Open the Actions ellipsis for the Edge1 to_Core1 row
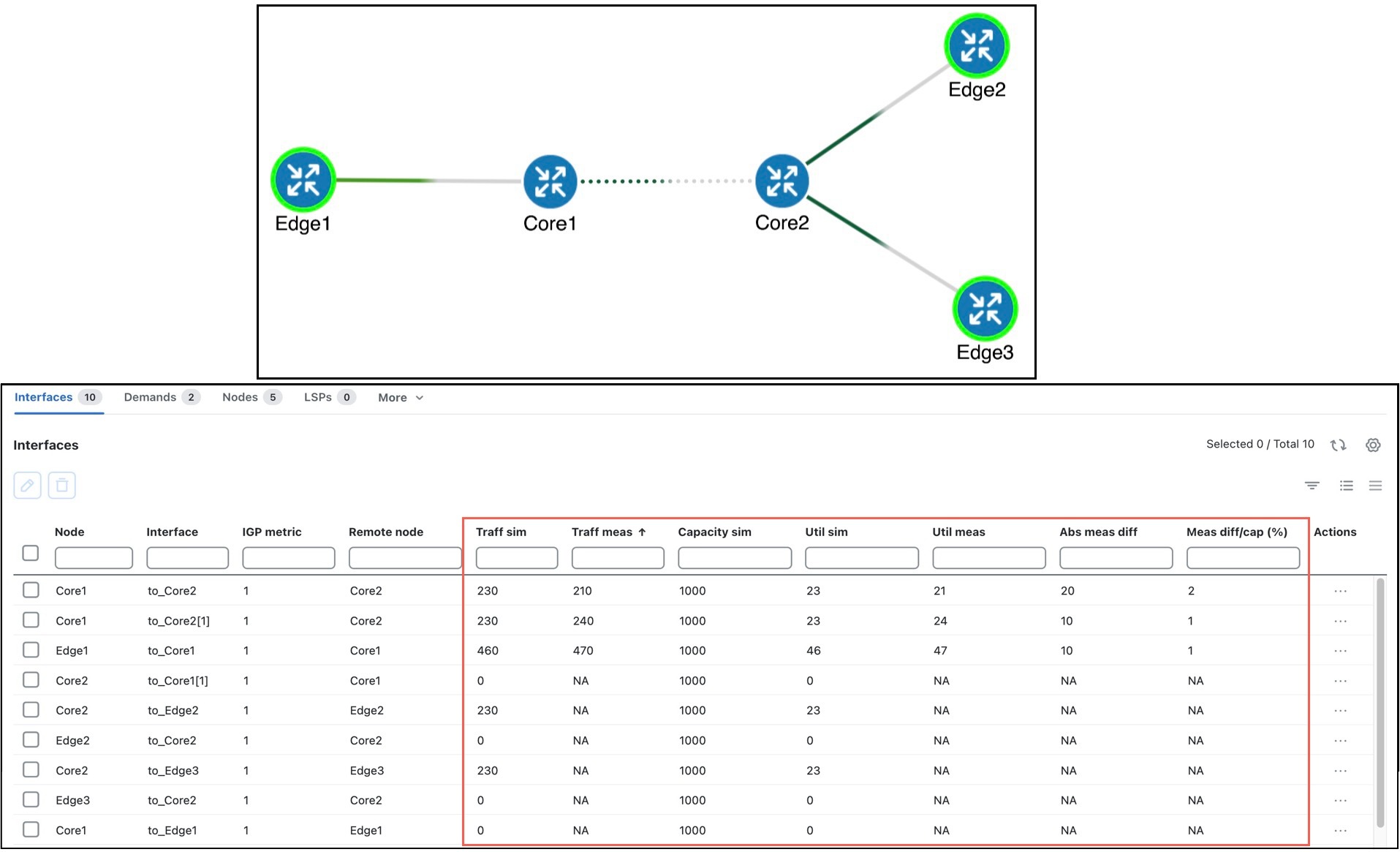Screen dimensions: 1400x852 [x=1341, y=650]
